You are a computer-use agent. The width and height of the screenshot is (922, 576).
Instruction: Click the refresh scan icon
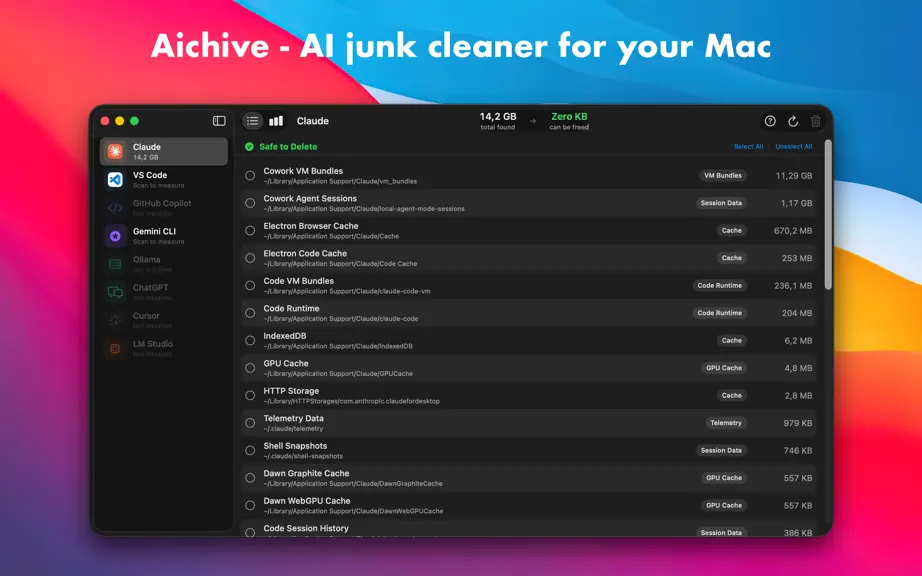click(x=793, y=121)
